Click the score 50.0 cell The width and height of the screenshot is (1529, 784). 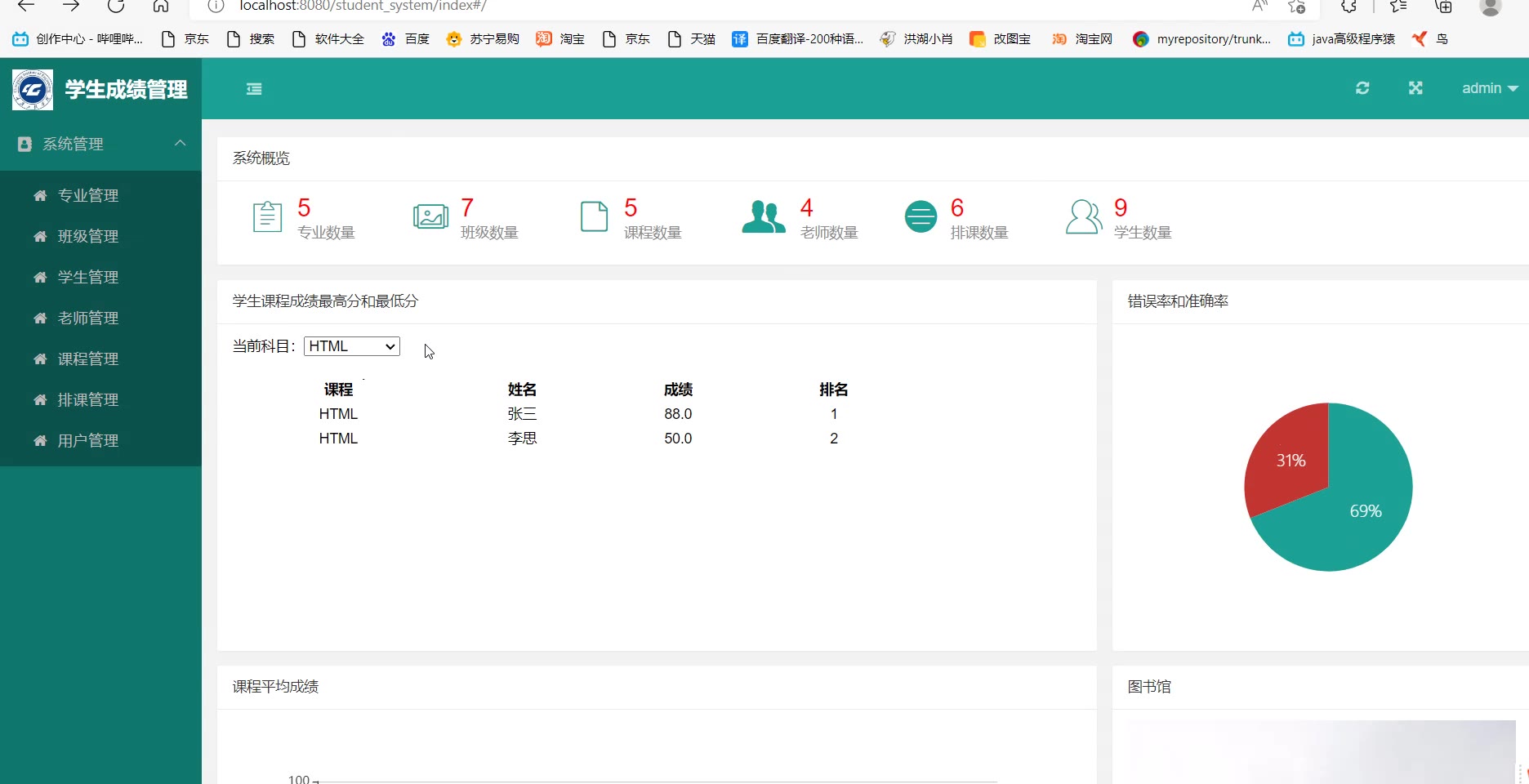click(678, 439)
